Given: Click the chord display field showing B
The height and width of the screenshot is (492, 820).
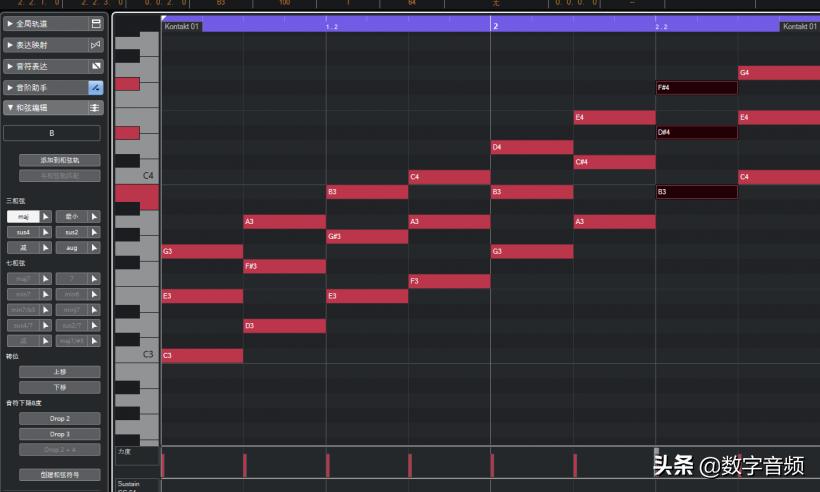Looking at the screenshot, I should 52,133.
